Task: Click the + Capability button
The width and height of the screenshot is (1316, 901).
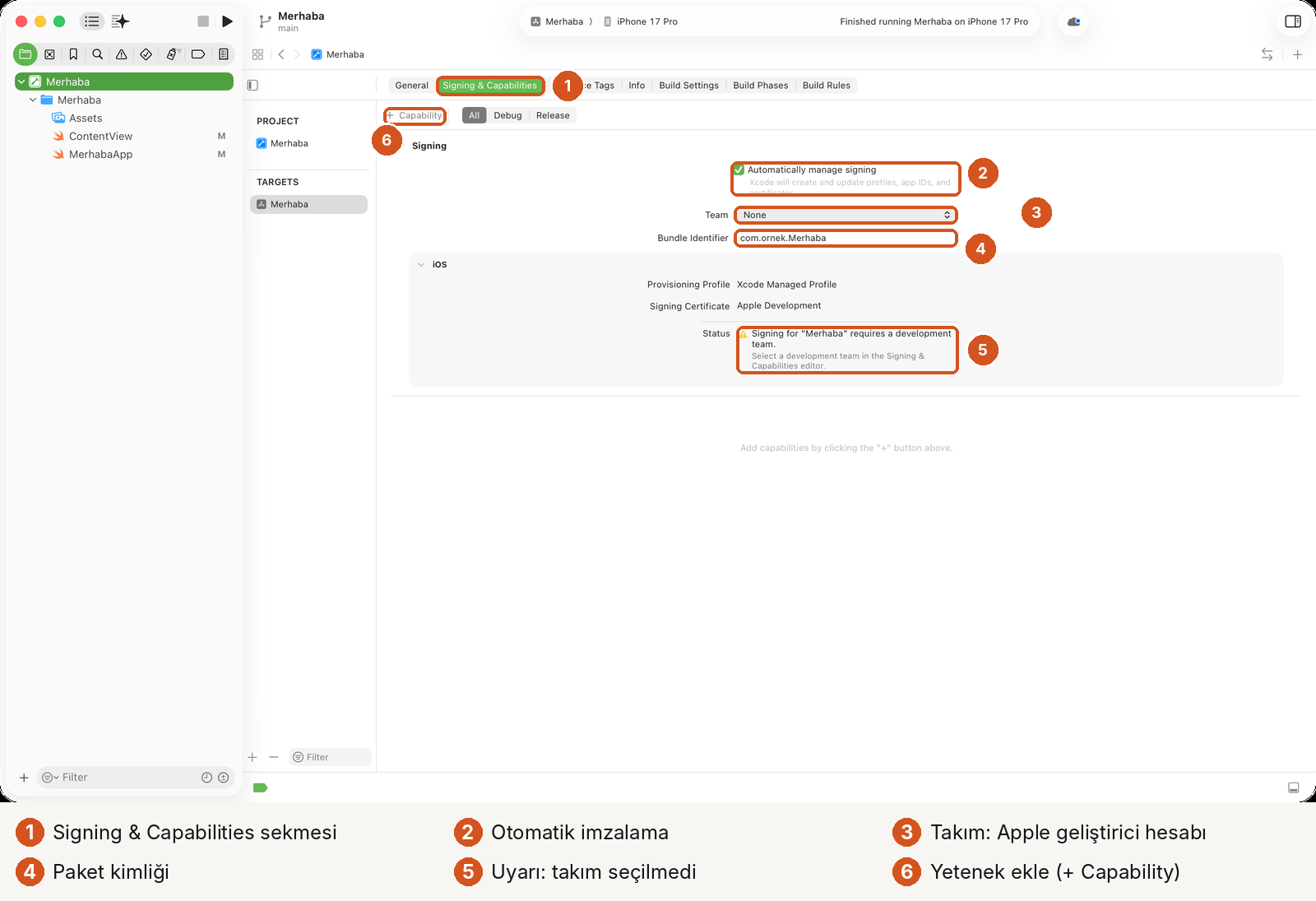Action: click(x=415, y=116)
